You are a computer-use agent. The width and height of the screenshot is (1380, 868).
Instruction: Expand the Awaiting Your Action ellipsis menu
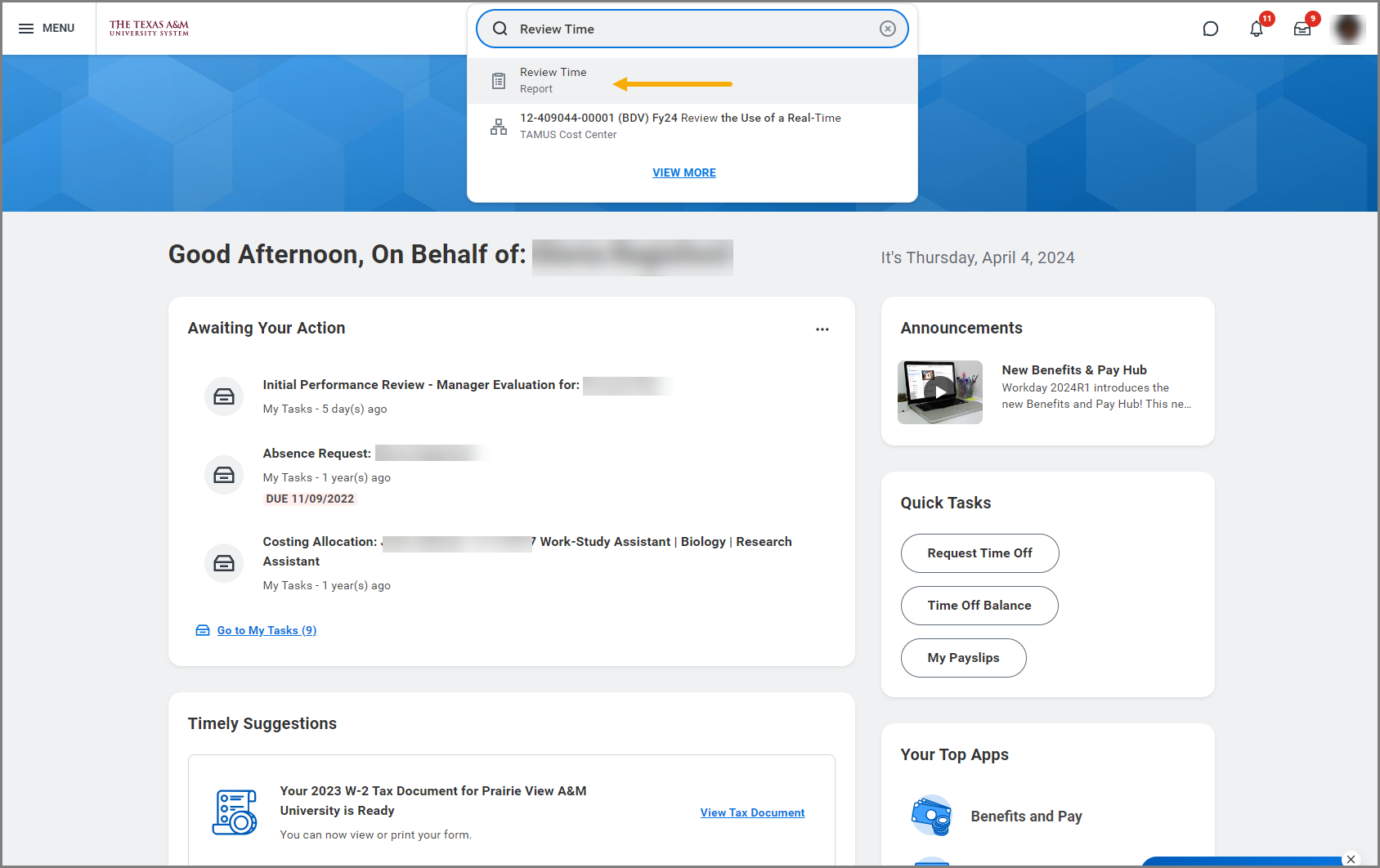click(x=822, y=329)
